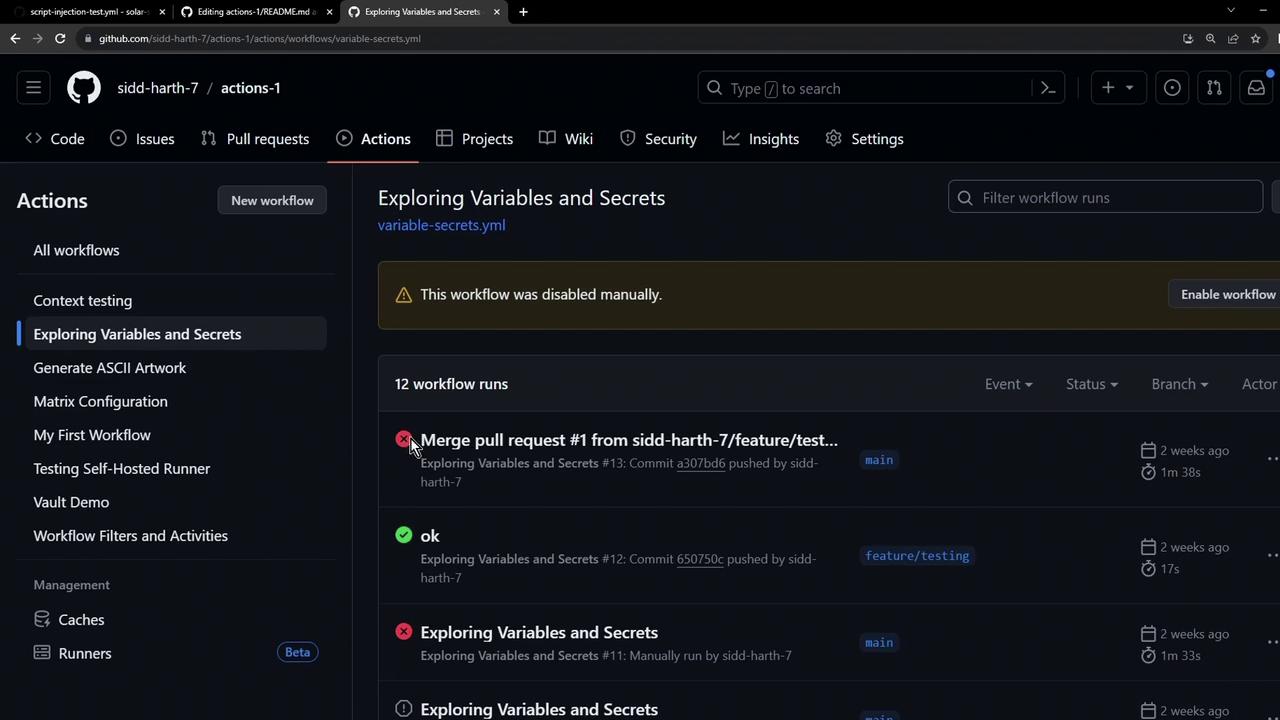Focus the GitHub 'Type / to search' box
1280x720 pixels.
881,88
